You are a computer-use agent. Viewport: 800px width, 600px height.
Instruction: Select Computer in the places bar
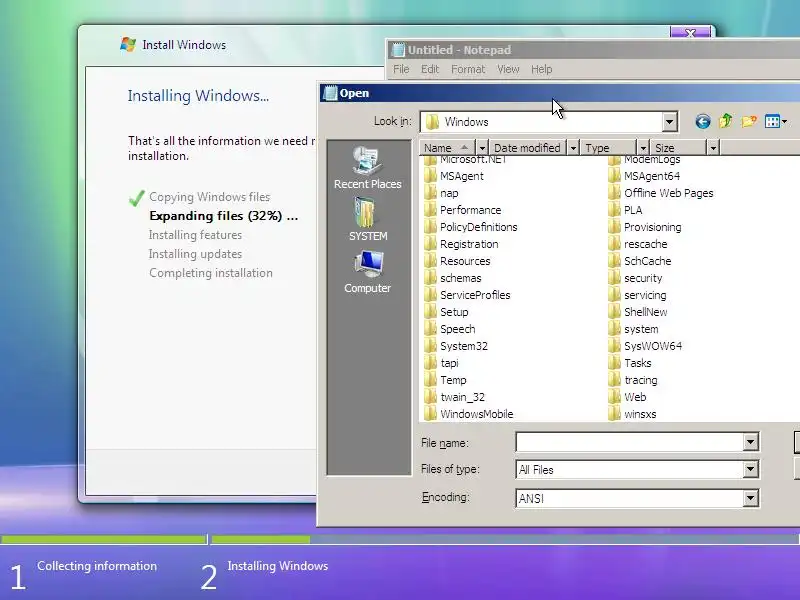tap(367, 272)
